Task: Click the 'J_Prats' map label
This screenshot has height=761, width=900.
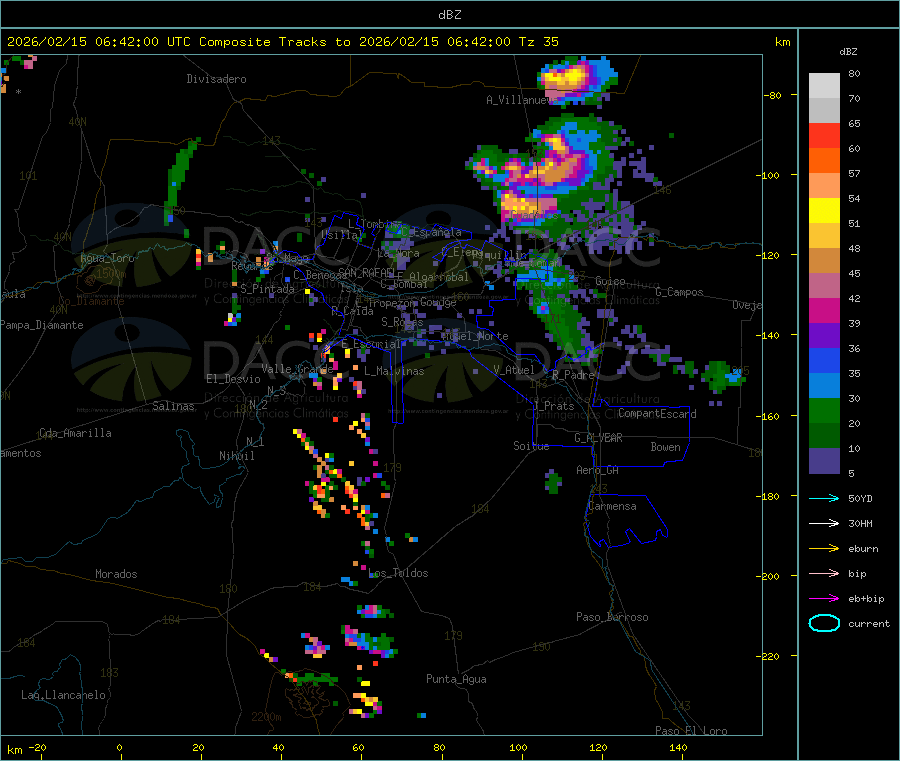Action: tap(554, 406)
